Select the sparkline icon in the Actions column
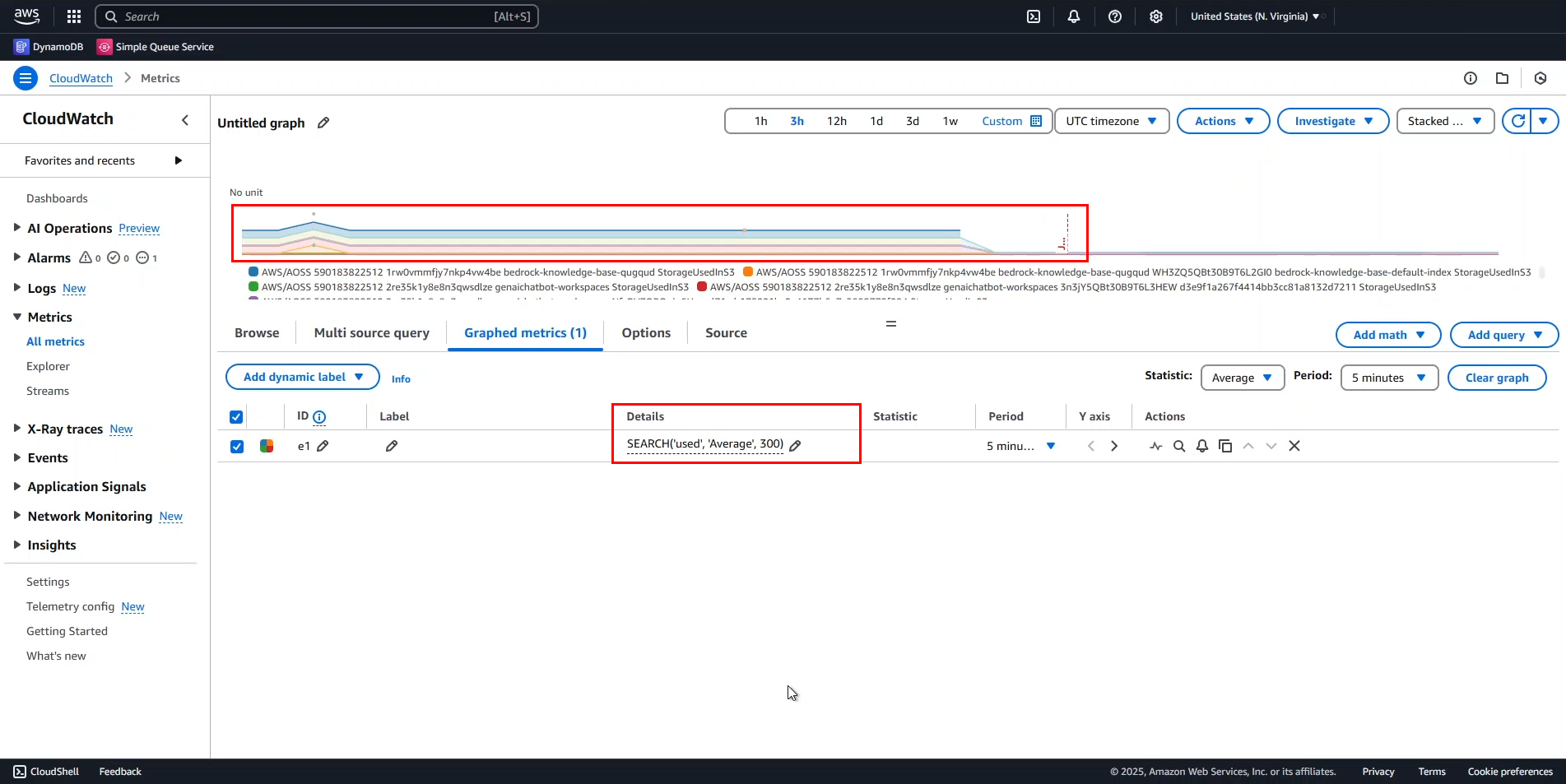 1155,445
